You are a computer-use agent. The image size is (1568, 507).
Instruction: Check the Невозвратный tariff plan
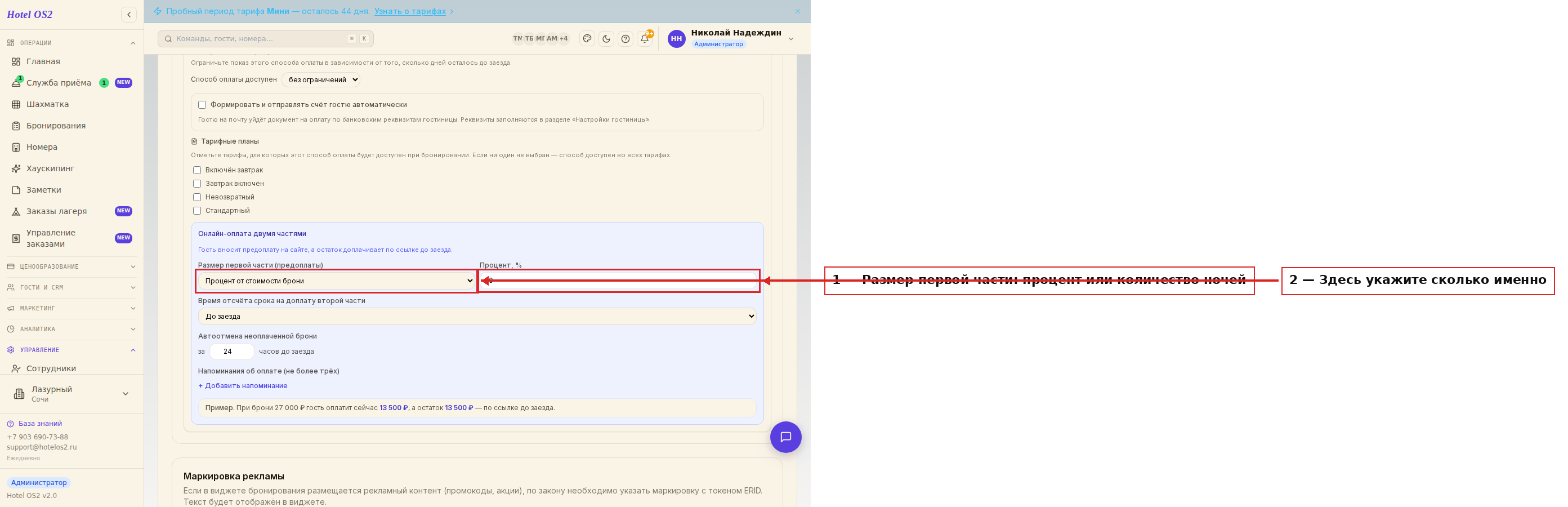click(x=197, y=197)
